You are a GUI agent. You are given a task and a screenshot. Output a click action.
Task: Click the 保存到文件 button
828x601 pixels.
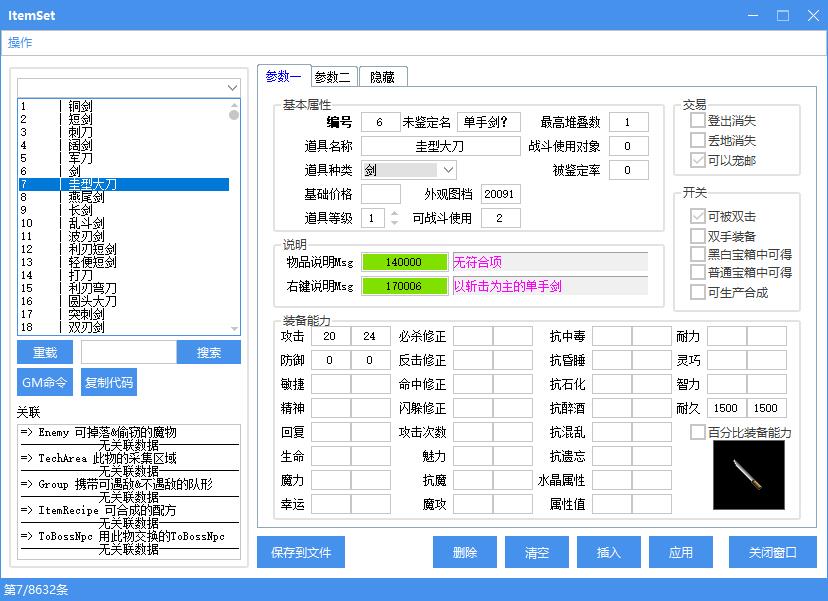301,552
